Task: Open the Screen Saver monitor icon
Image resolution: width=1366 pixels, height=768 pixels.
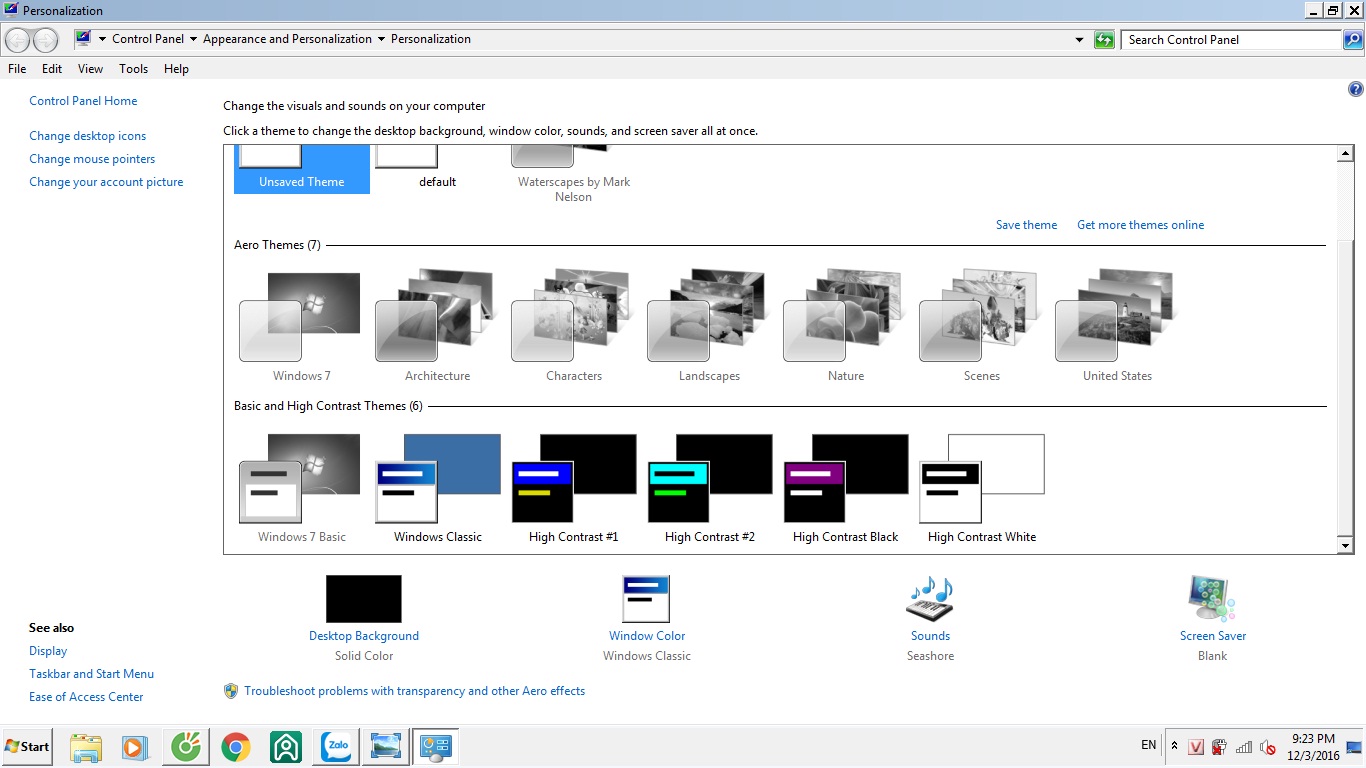Action: pyautogui.click(x=1212, y=599)
